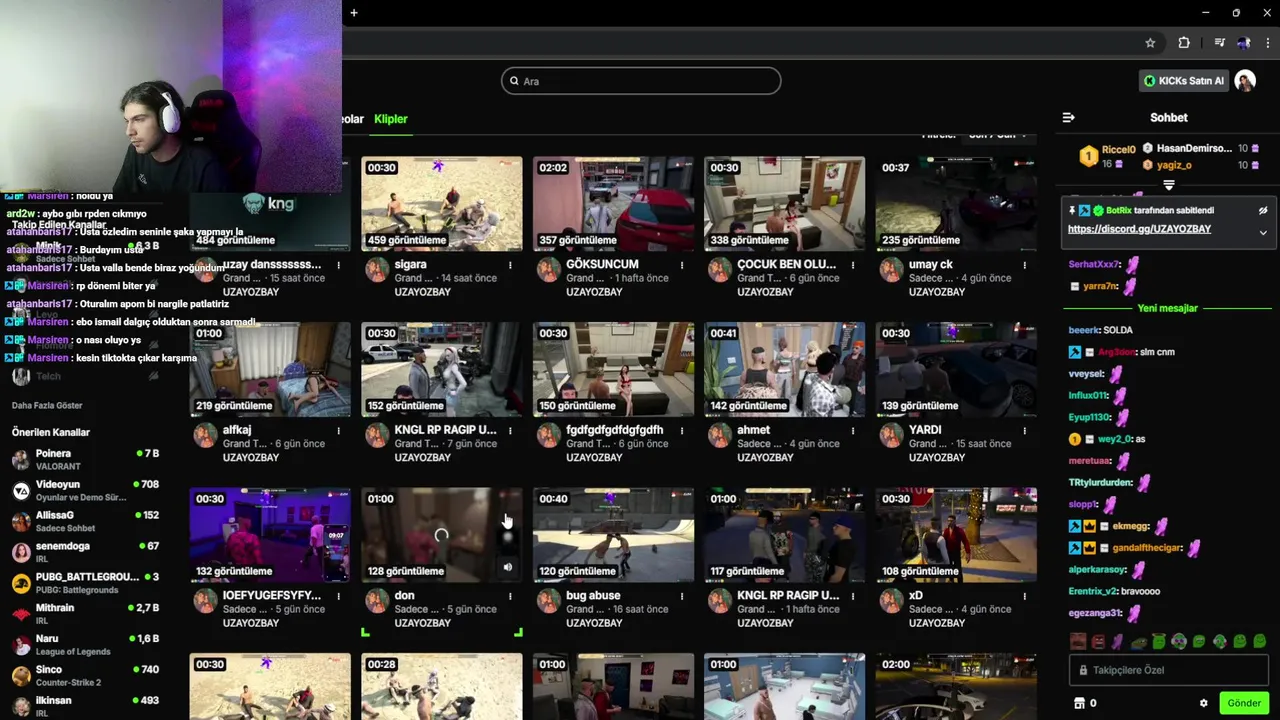Play the sigara clip thumbnail
The width and height of the screenshot is (1280, 720).
pos(442,203)
